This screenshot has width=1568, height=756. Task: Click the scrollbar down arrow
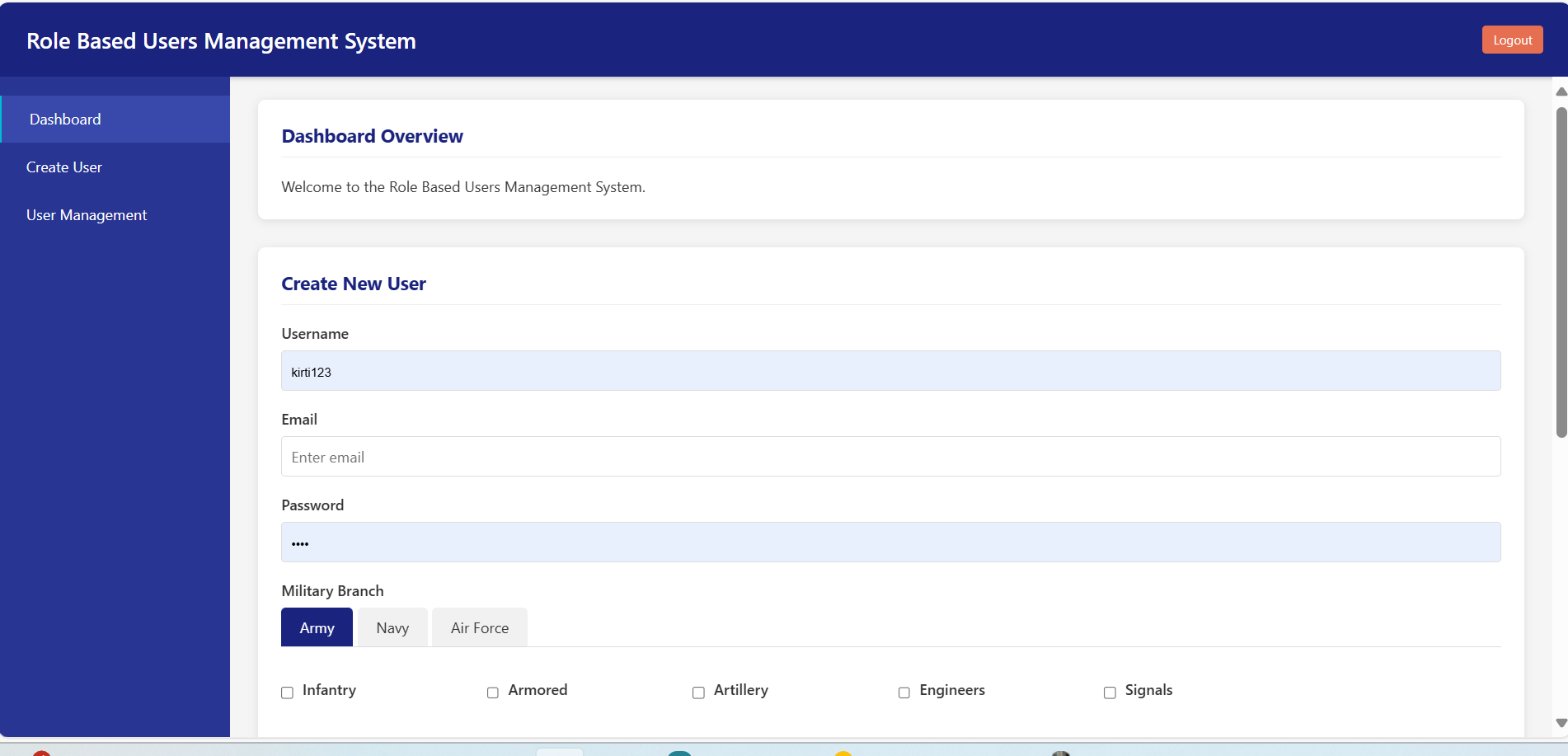click(x=1561, y=723)
